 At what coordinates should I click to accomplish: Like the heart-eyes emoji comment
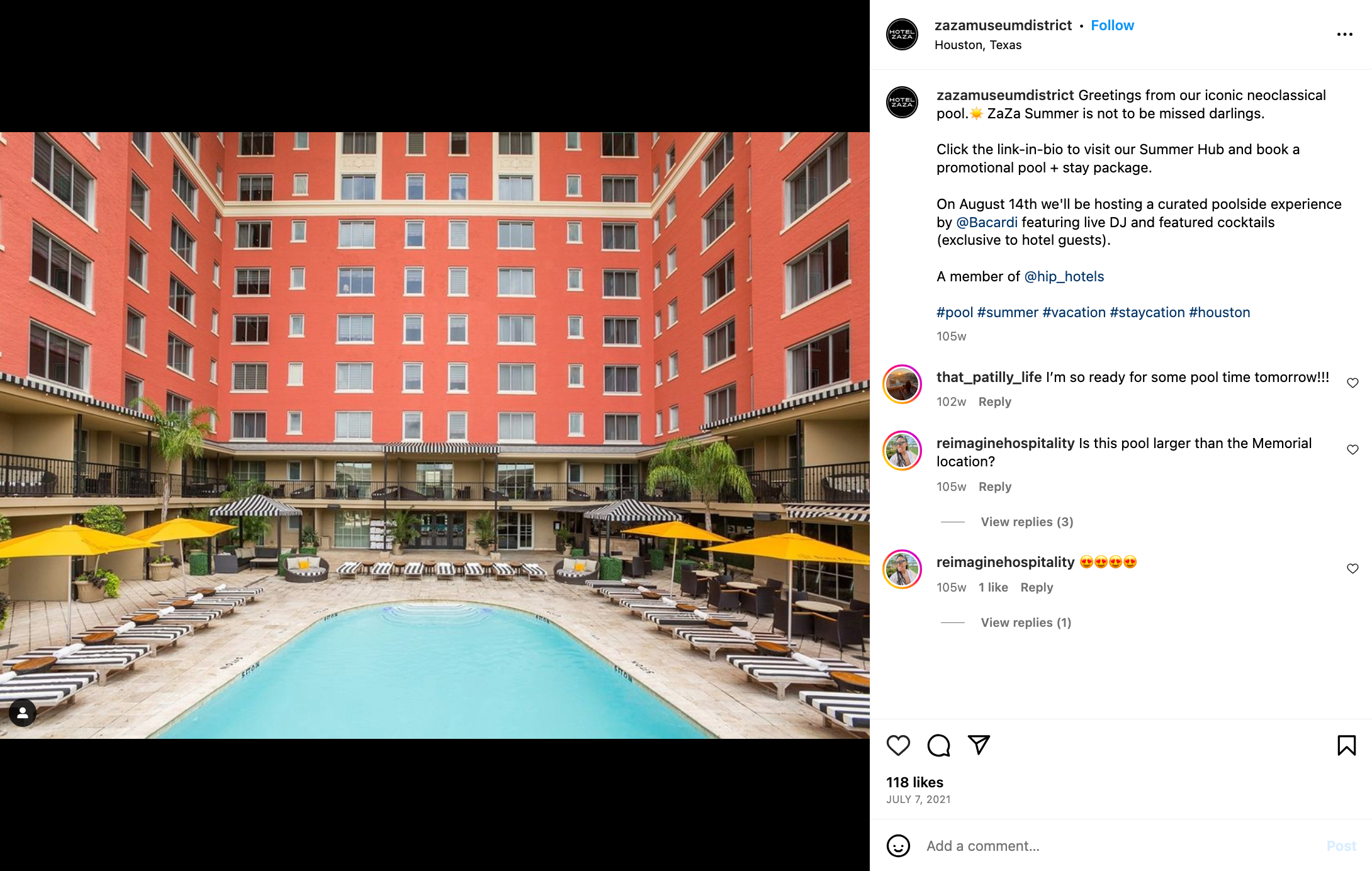1352,568
